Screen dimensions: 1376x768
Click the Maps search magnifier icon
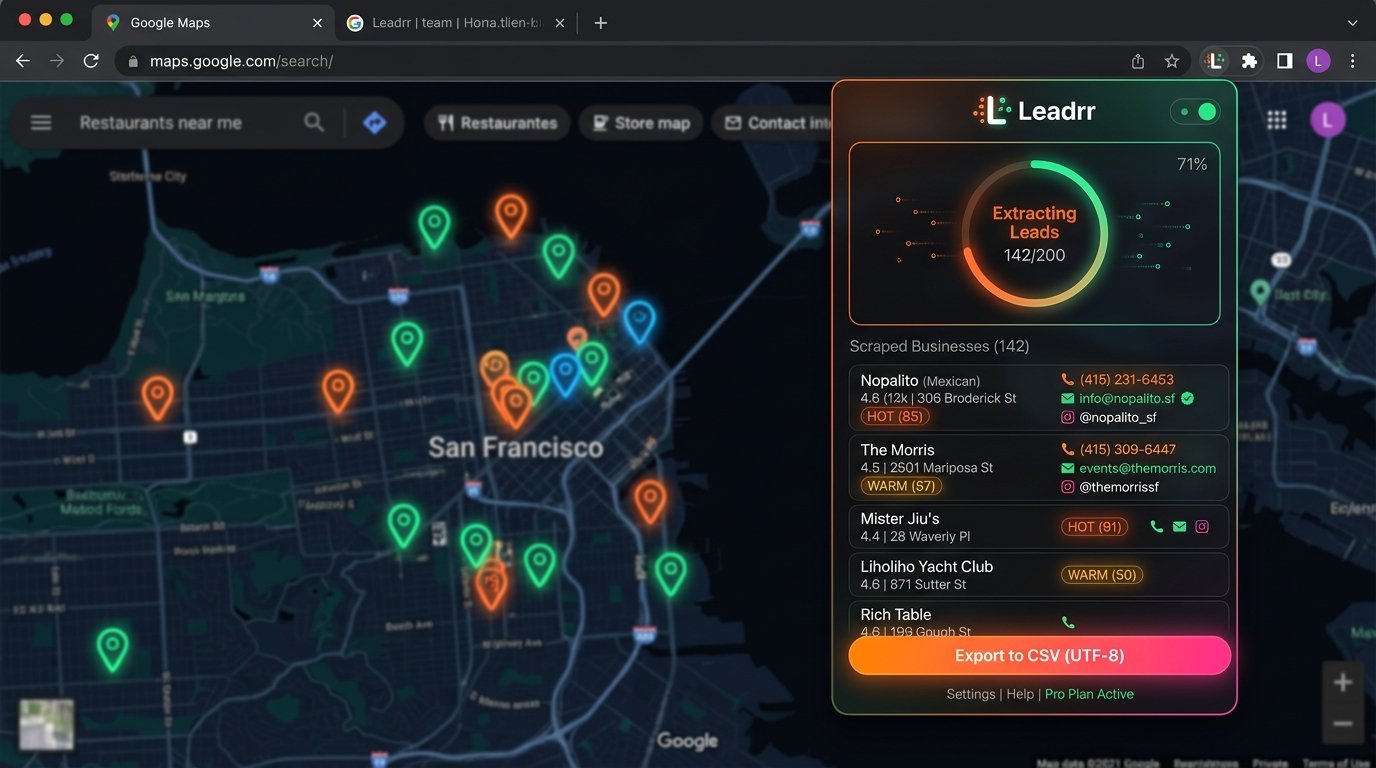click(314, 122)
